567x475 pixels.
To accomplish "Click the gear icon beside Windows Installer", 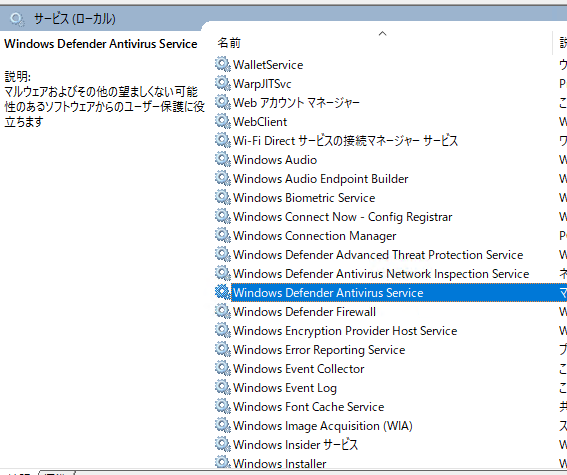I will click(x=223, y=462).
